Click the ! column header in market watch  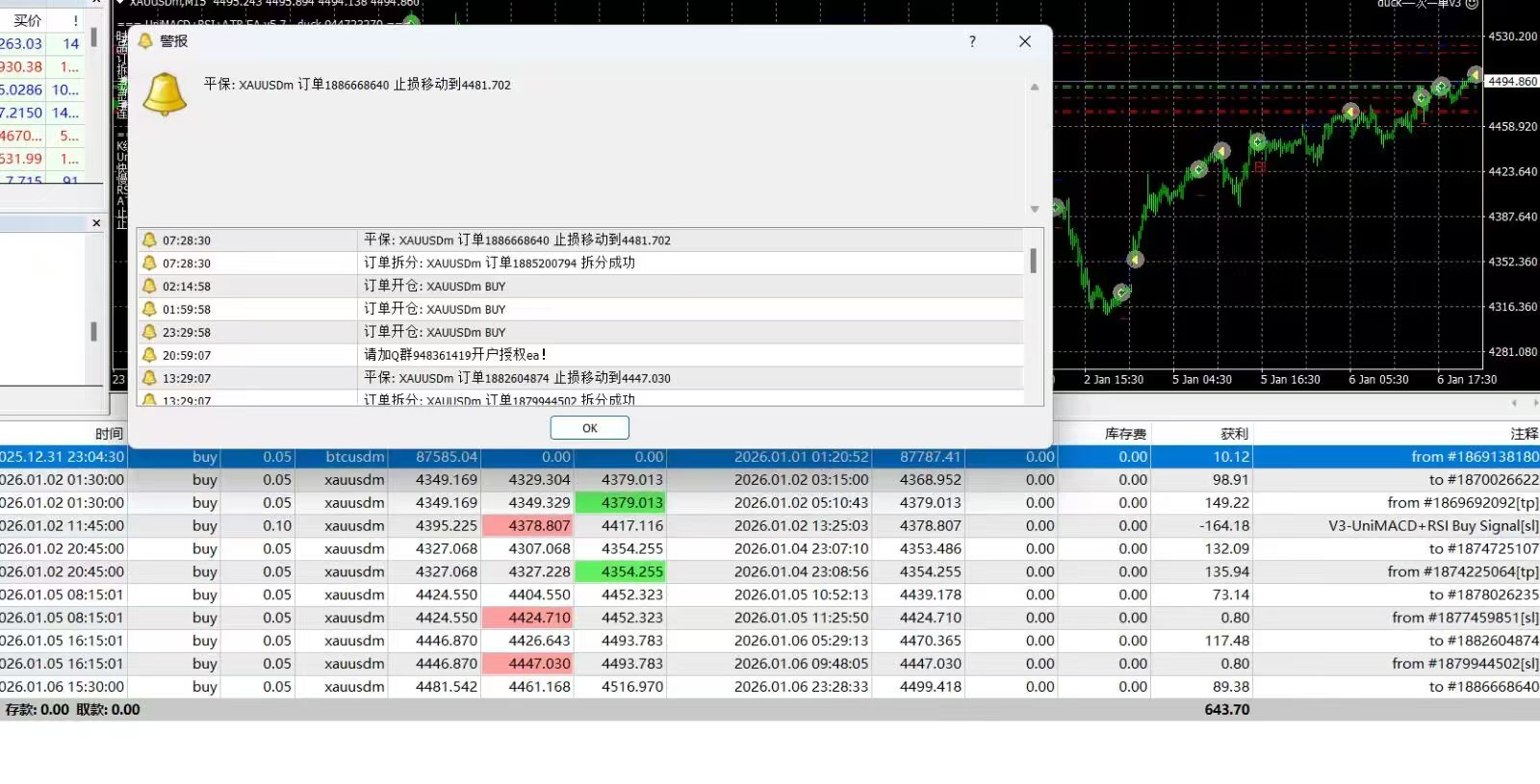click(76, 20)
